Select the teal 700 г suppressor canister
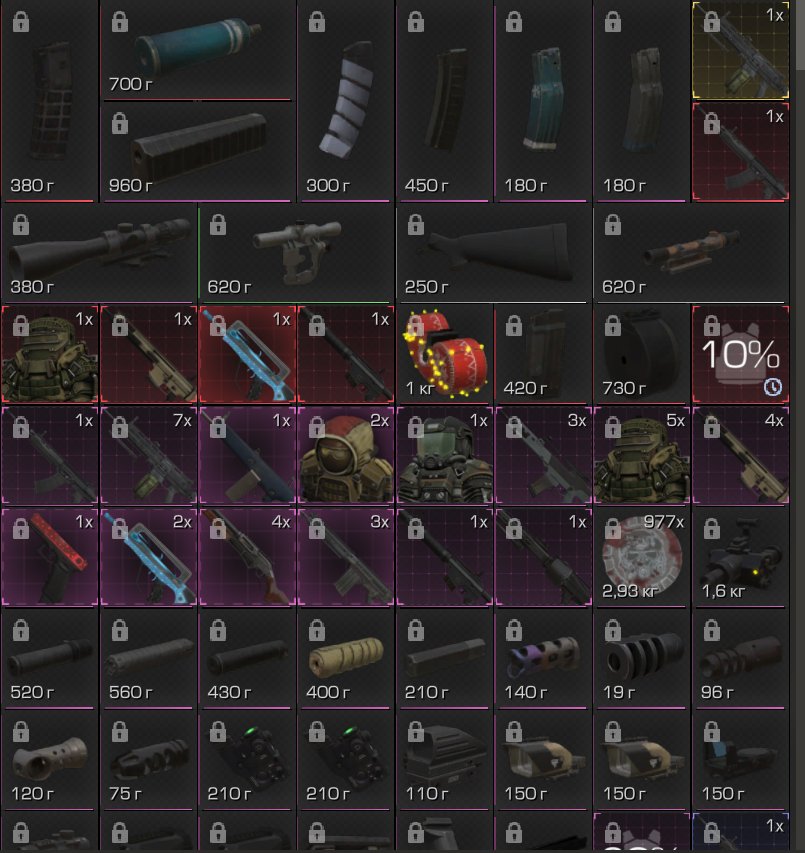805x853 pixels. pos(197,51)
